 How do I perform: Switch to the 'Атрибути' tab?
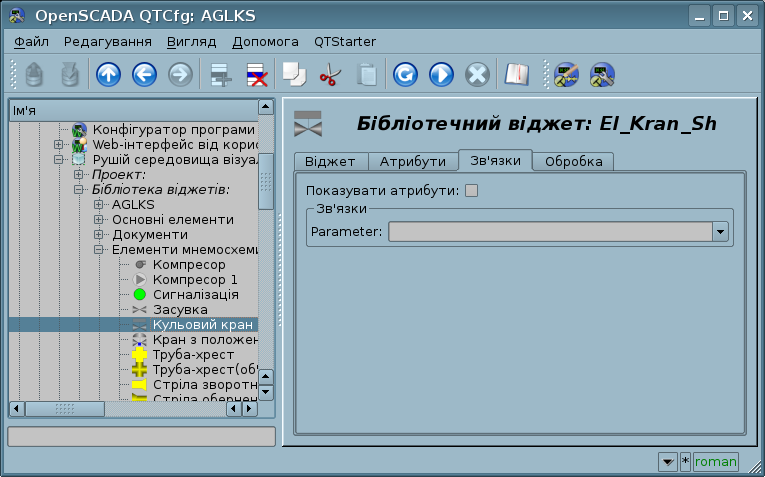[412, 162]
